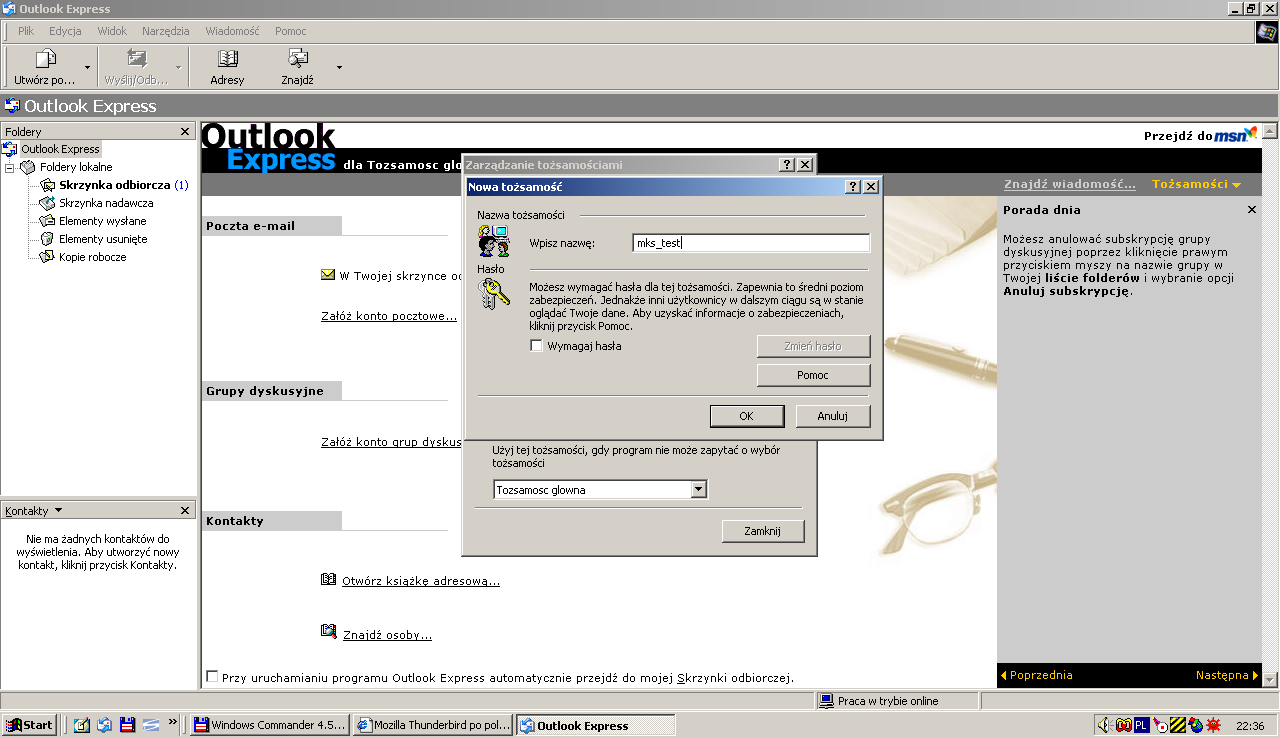Screen dimensions: 1280x738
Task: Click the identity people icon in Nowa tożsamość
Action: click(494, 242)
